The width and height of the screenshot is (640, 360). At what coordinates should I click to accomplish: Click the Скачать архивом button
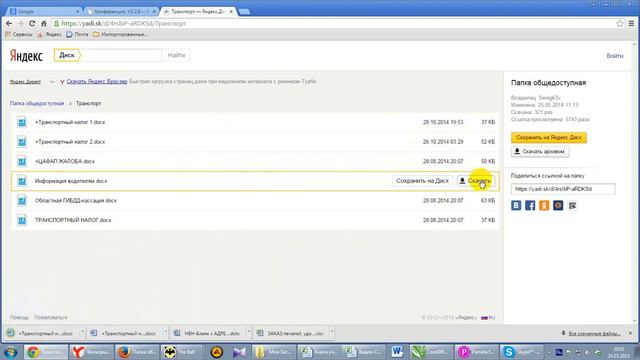540,151
